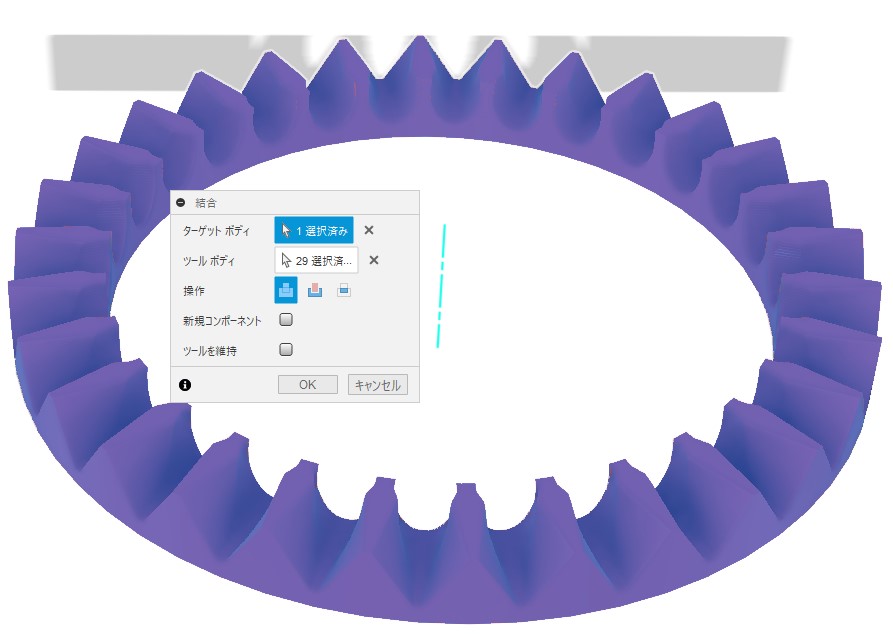Screen dimensions: 893x635
Task: Dismiss the dialog with キャンセル
Action: pos(378,385)
